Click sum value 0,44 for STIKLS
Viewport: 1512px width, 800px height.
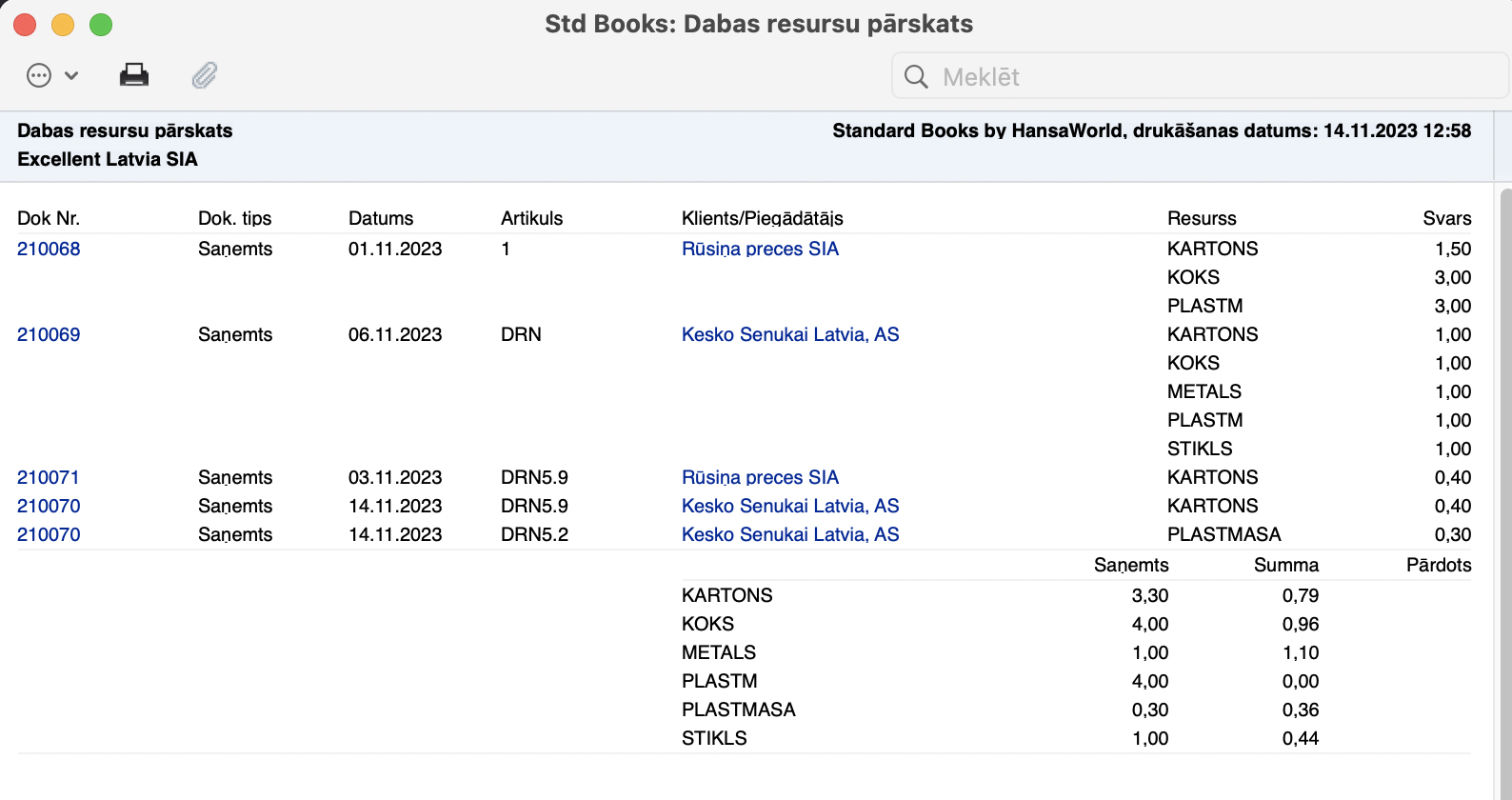[x=1301, y=738]
